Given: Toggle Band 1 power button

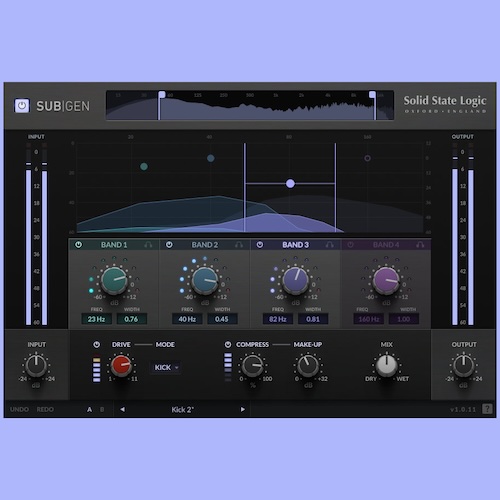Looking at the screenshot, I should click(x=78, y=245).
